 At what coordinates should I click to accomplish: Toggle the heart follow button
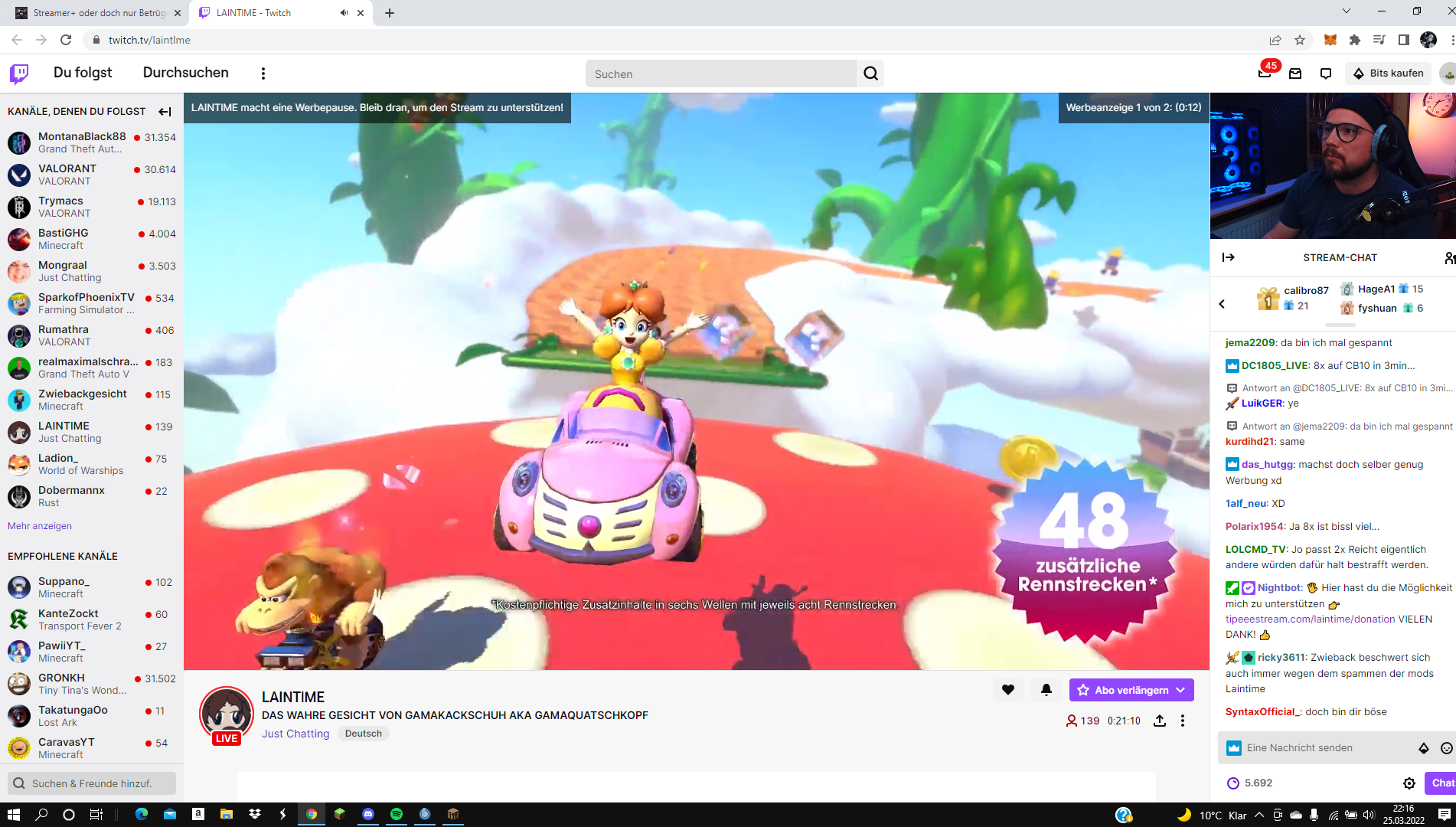tap(1008, 690)
